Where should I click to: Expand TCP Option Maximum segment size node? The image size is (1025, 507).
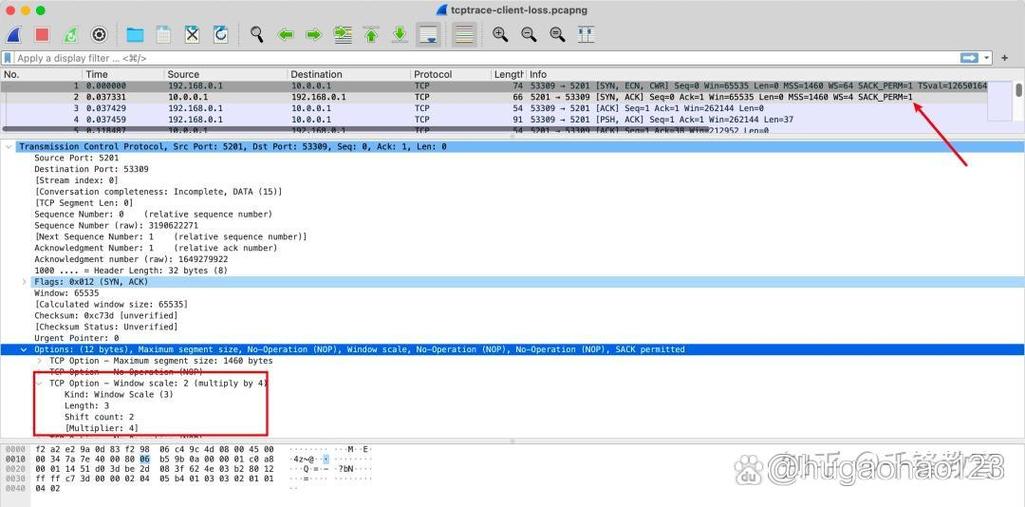[x=39, y=361]
